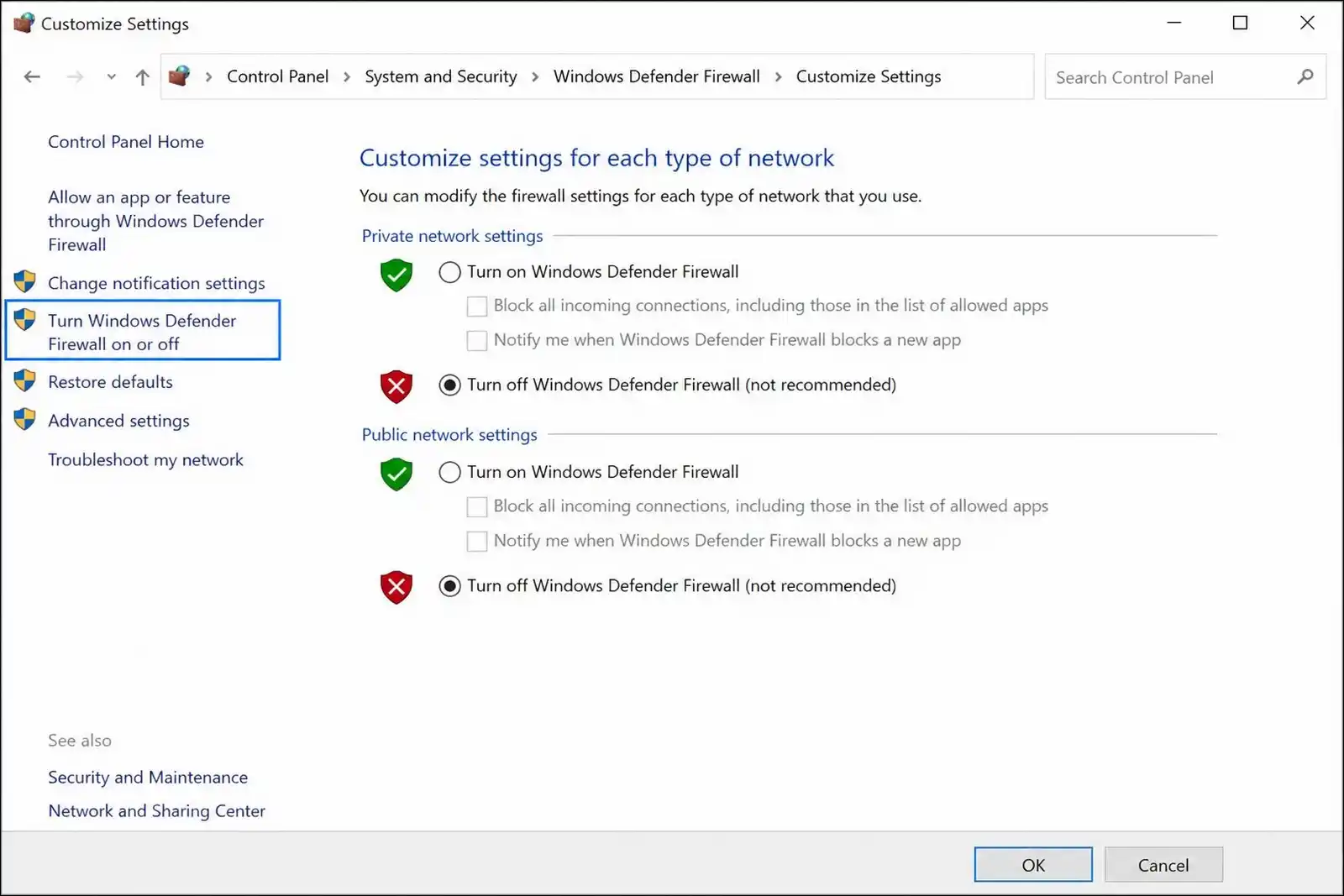Expand chevron after System and Security breadcrumb

(x=535, y=77)
